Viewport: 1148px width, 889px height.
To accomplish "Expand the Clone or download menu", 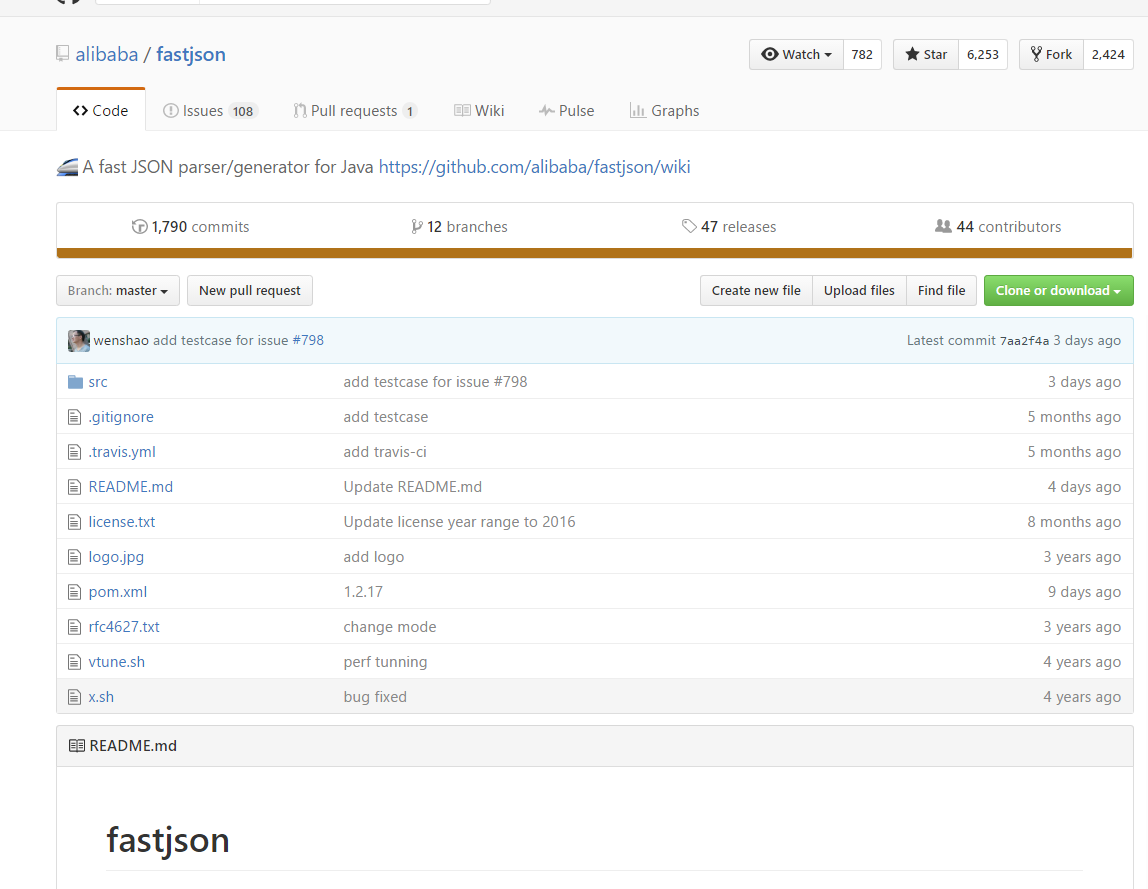I will [1059, 291].
